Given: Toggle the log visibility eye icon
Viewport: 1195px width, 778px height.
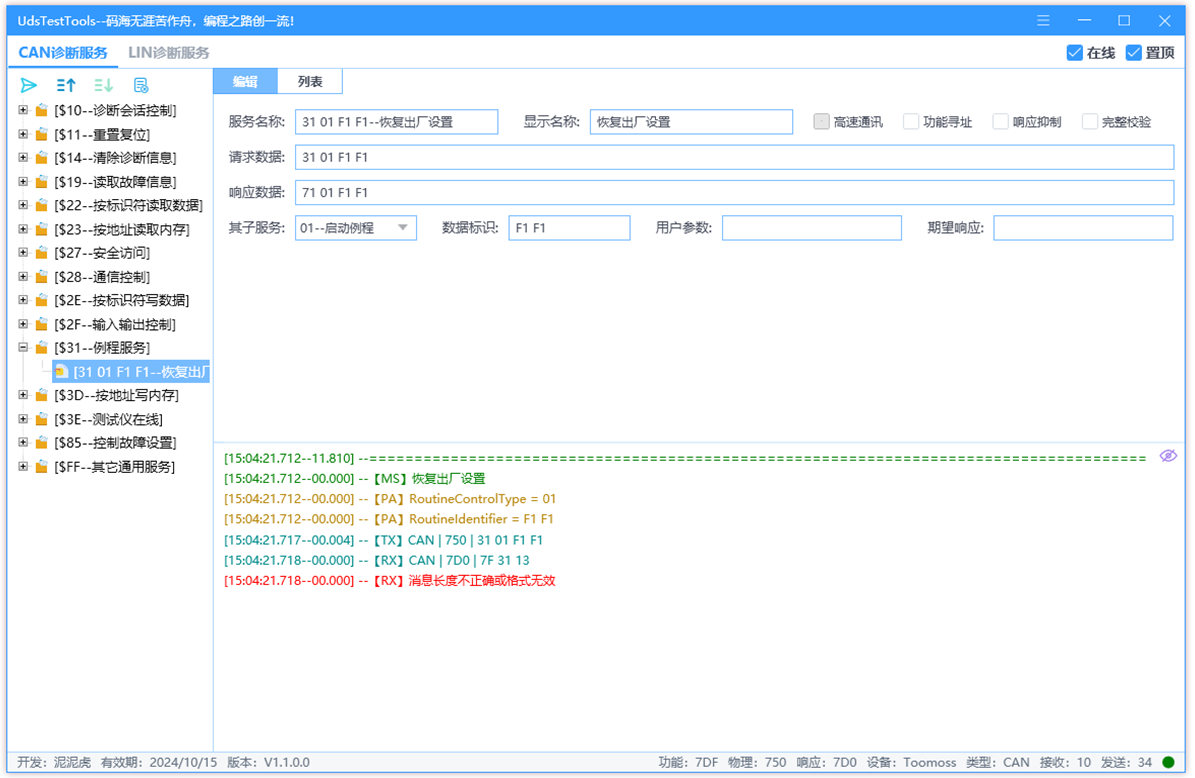Looking at the screenshot, I should click(1168, 456).
